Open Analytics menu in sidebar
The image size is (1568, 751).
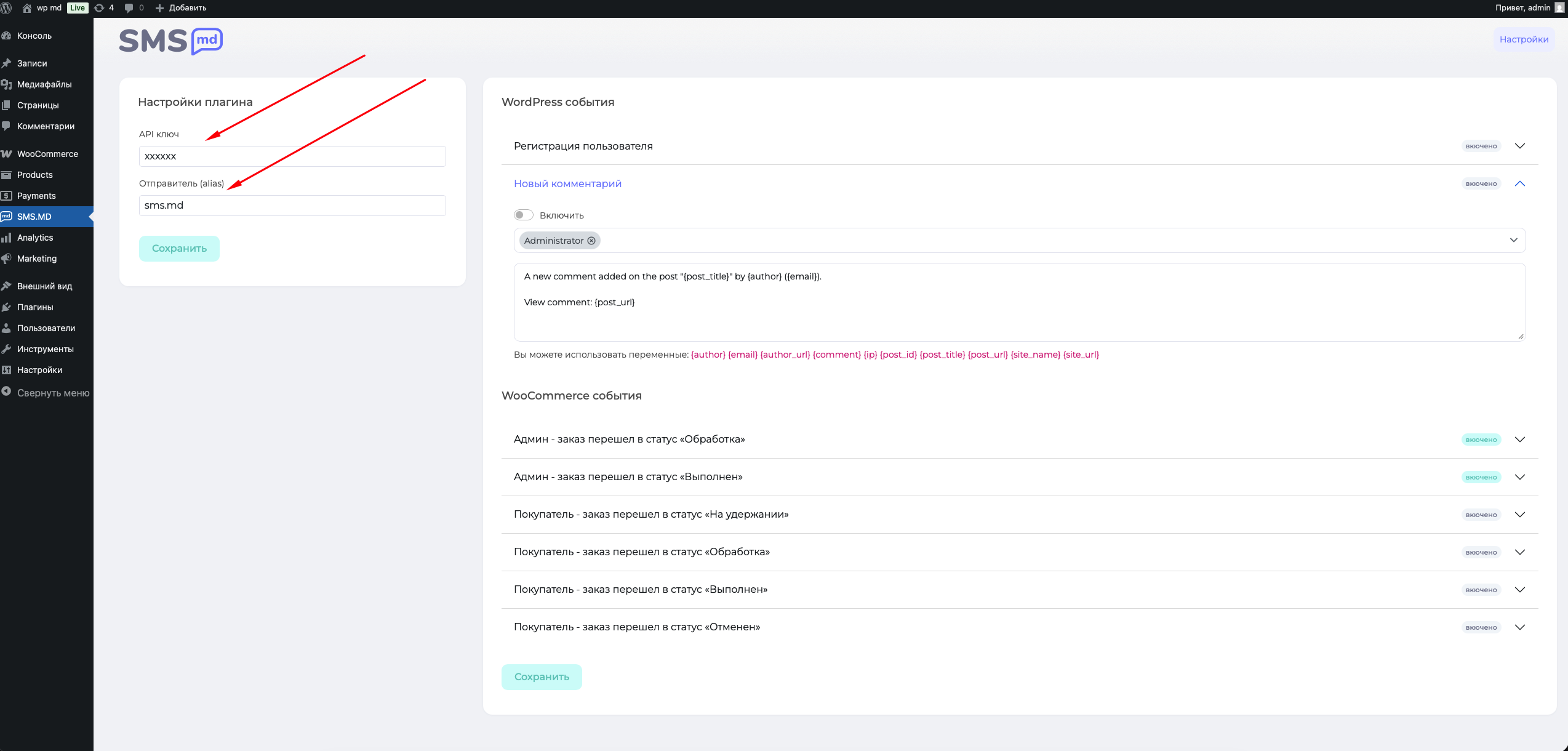point(35,238)
